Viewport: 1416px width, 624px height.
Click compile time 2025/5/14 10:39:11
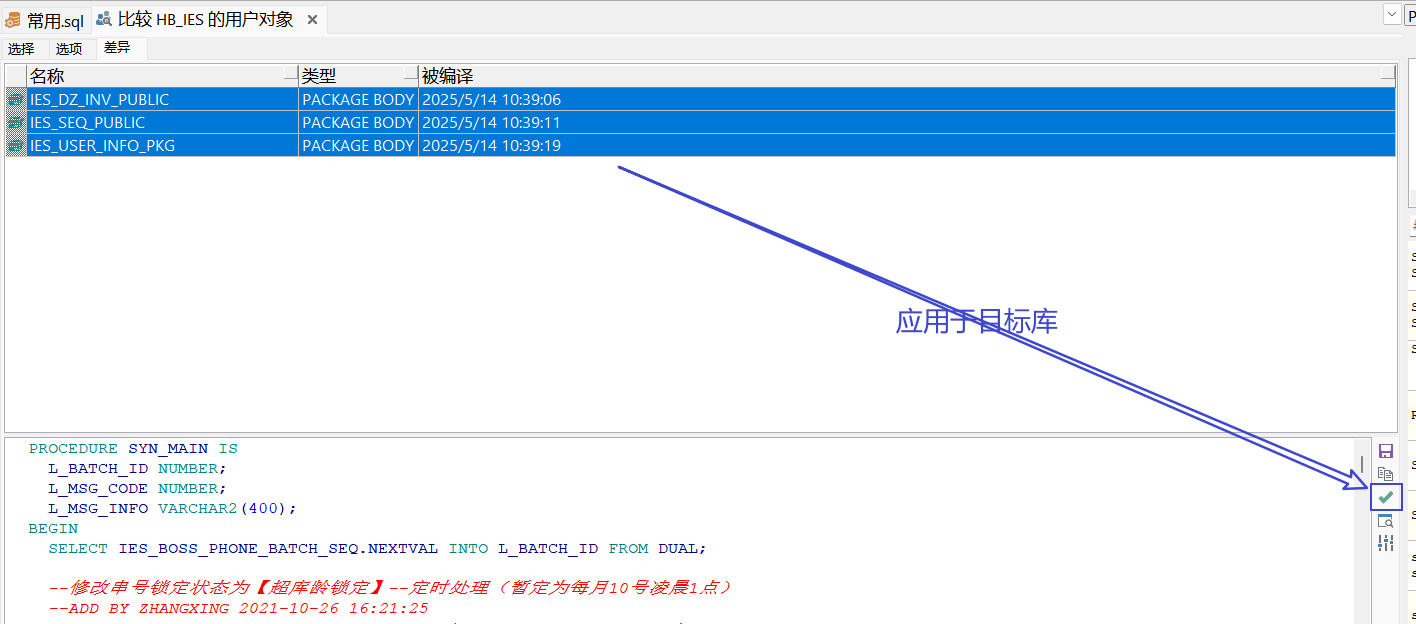click(491, 122)
